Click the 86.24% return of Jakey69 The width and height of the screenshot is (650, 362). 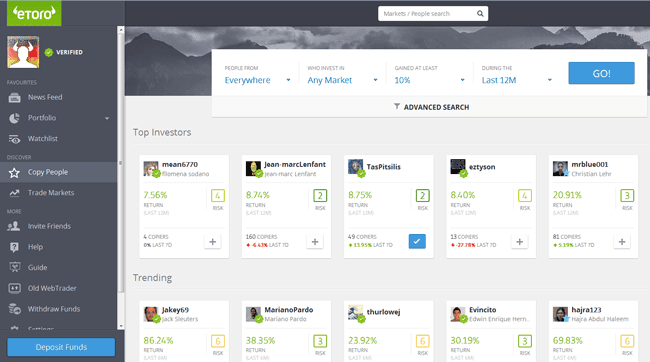[x=158, y=340]
